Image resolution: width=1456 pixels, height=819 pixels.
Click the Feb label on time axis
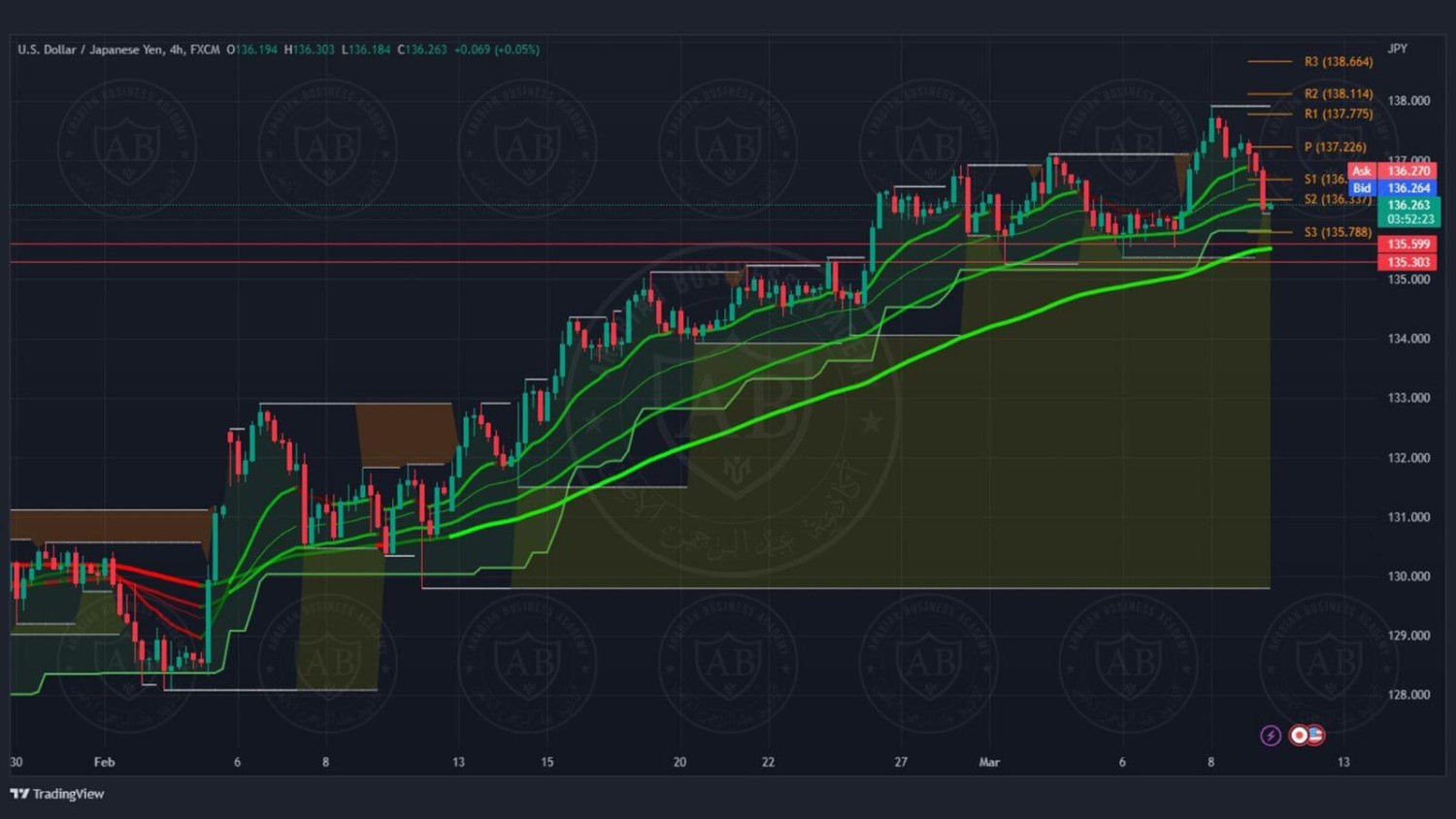(x=104, y=763)
